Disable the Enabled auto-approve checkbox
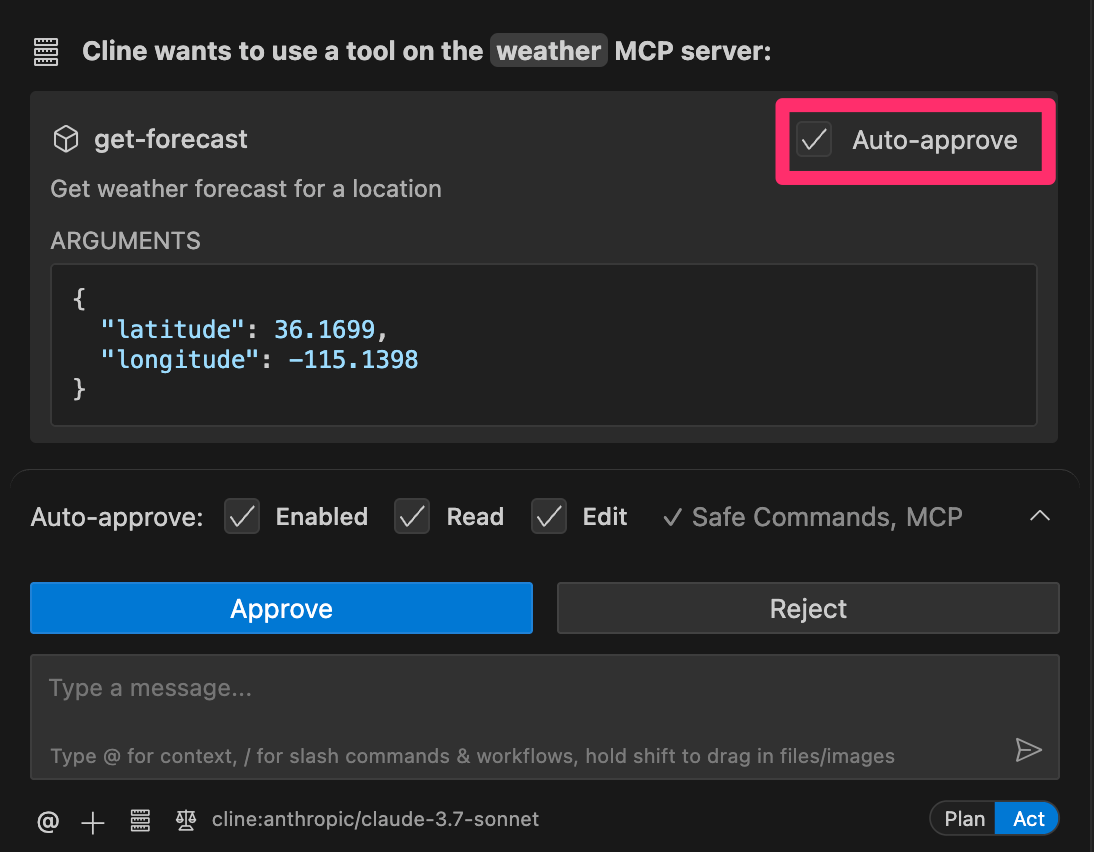Image resolution: width=1094 pixels, height=852 pixels. click(241, 517)
